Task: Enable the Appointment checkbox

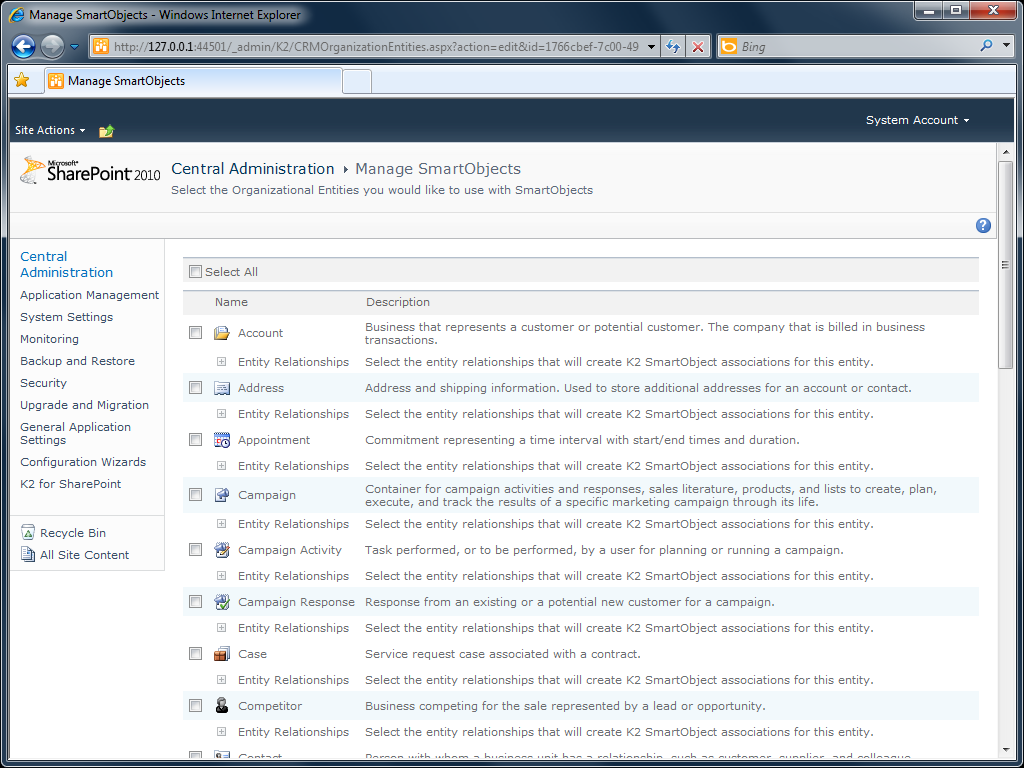Action: point(195,440)
